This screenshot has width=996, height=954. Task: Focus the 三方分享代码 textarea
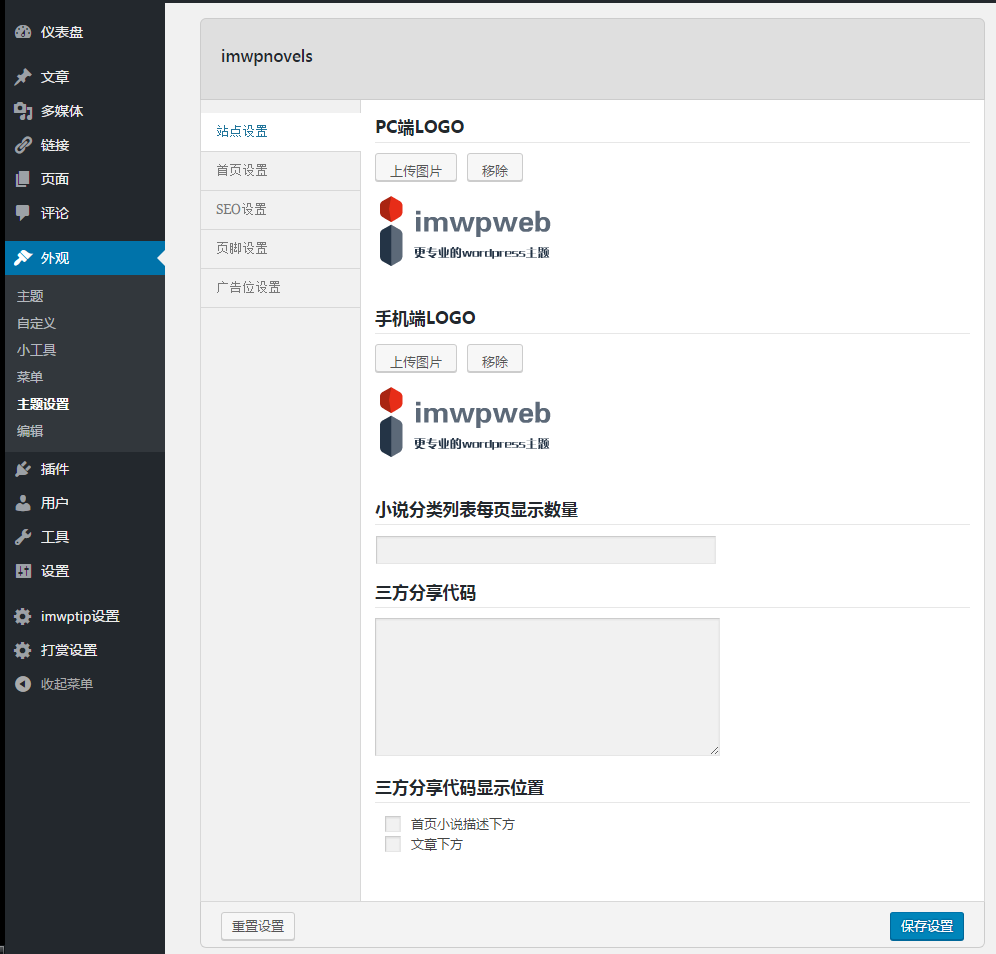(548, 687)
